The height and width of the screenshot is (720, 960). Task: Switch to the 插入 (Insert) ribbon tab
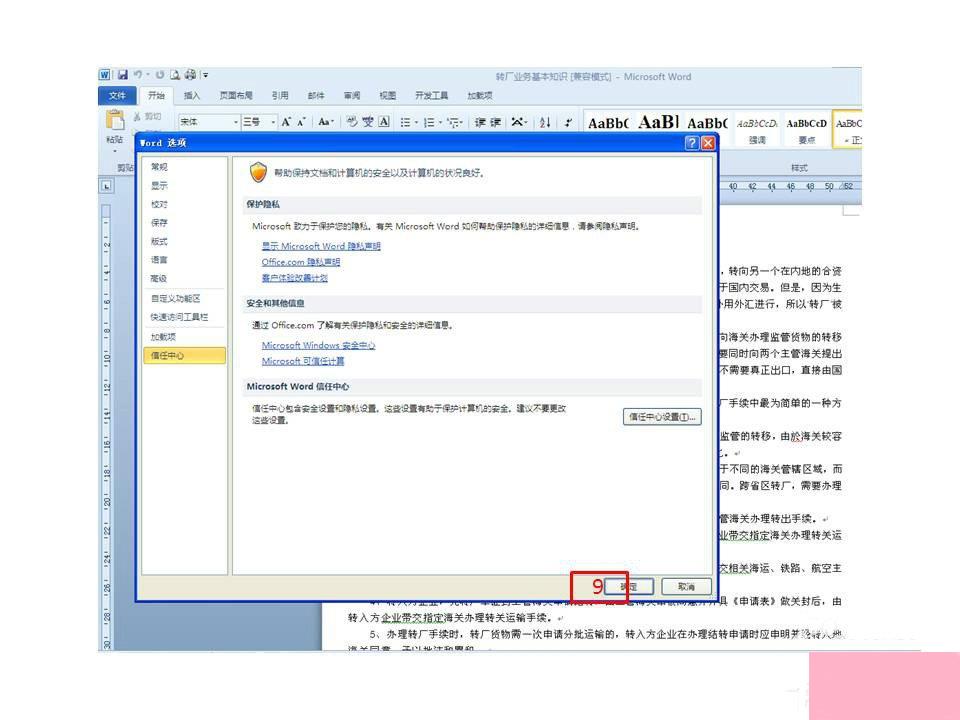(192, 96)
